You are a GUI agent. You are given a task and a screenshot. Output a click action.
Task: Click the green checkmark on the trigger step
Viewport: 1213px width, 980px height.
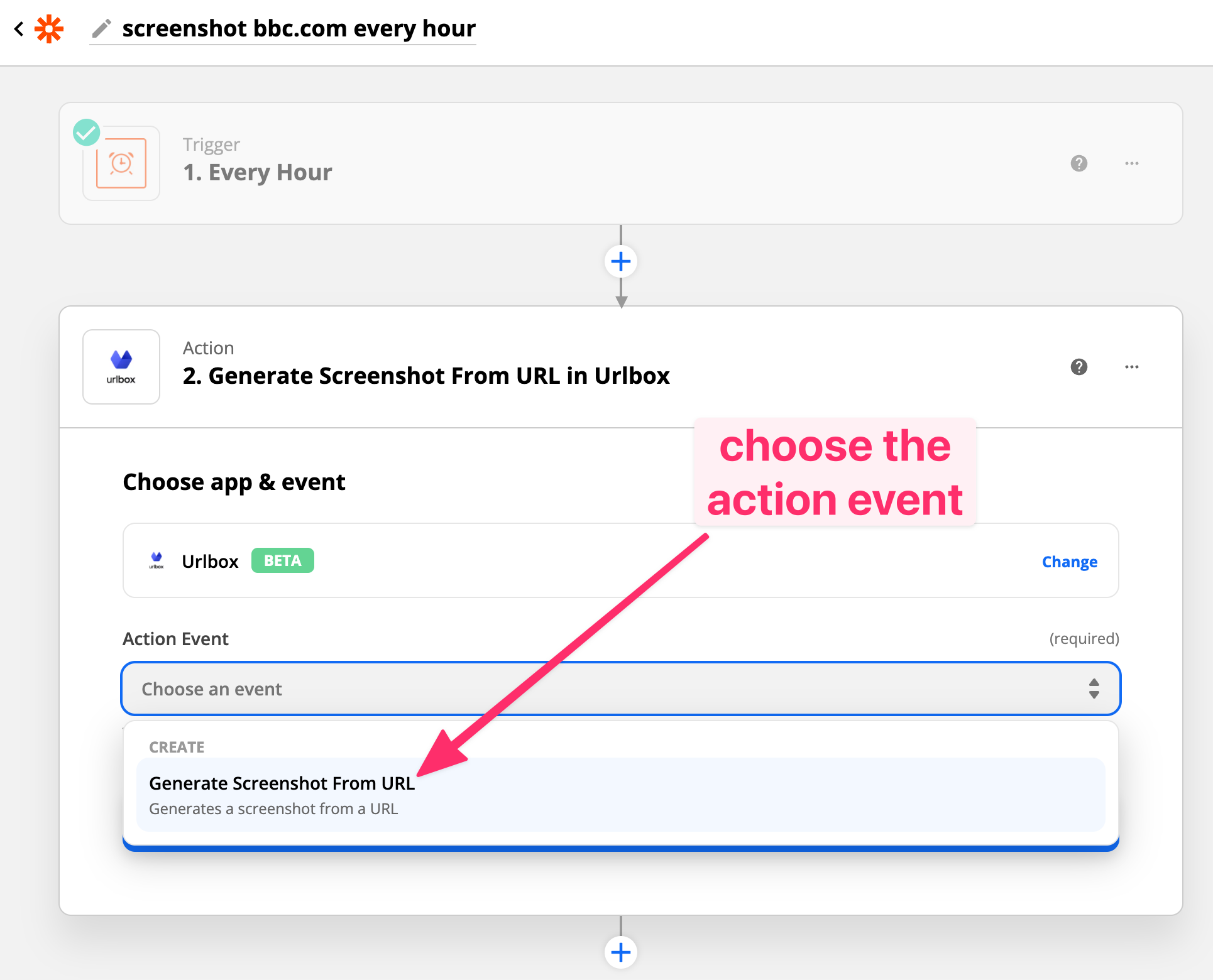86,132
